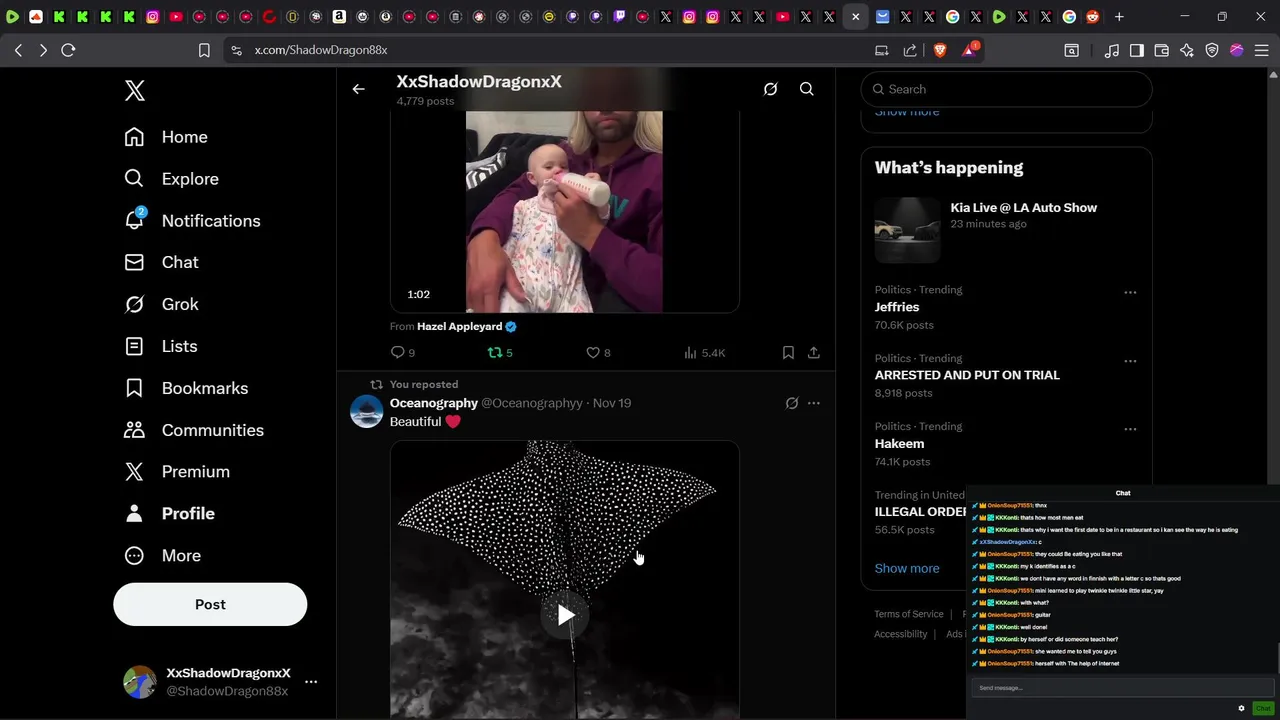
Task: Like the Hazel Appleyard video post
Action: coord(598,352)
